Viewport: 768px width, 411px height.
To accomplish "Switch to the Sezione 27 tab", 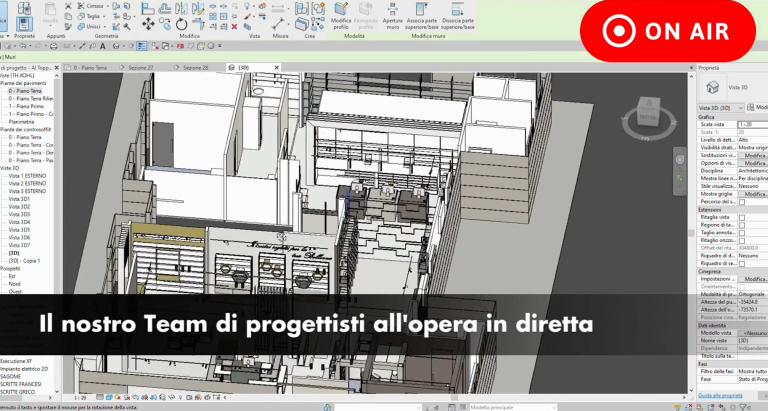I will 141,67.
